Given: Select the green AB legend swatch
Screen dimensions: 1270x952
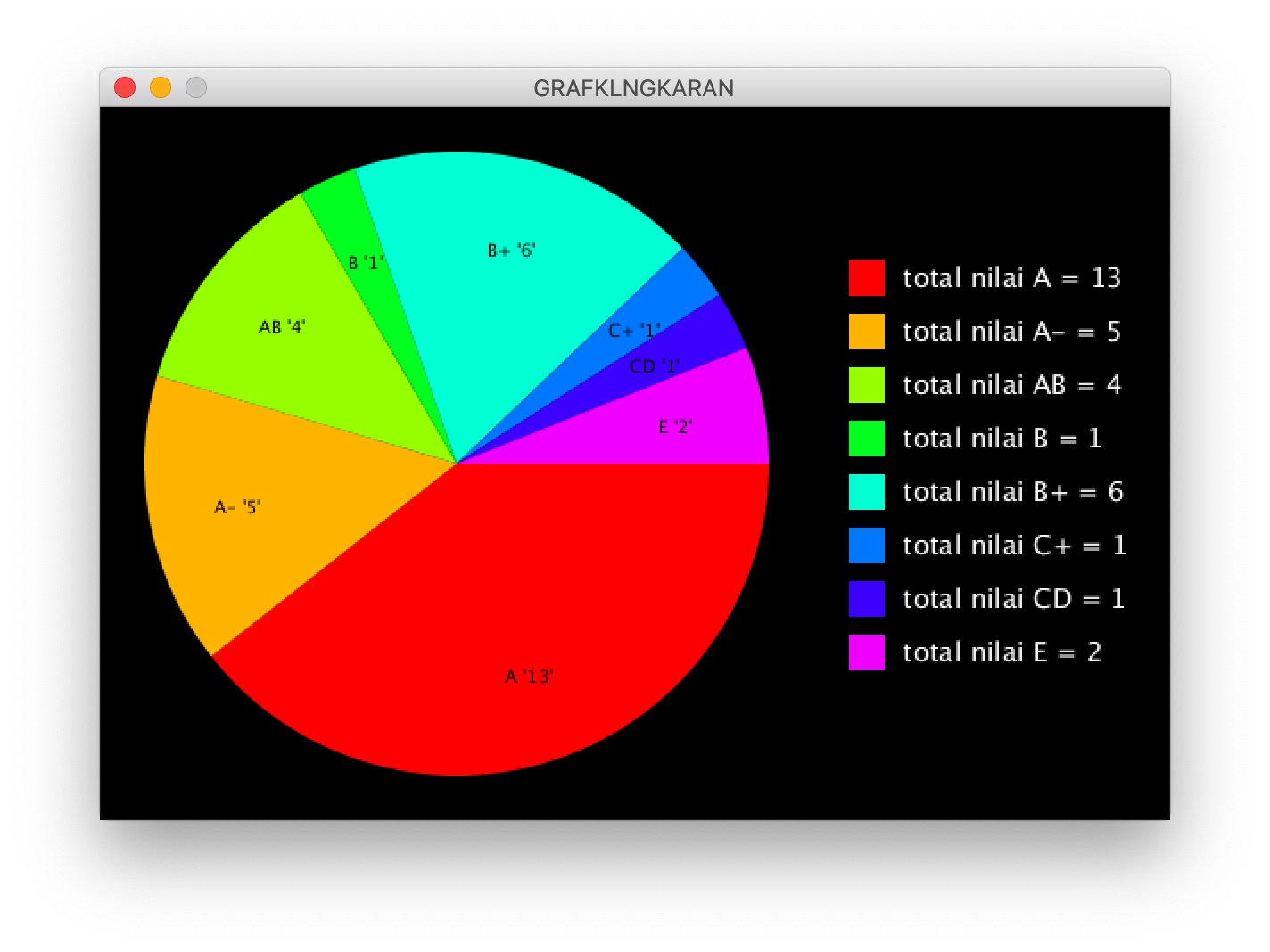Looking at the screenshot, I should click(x=866, y=385).
